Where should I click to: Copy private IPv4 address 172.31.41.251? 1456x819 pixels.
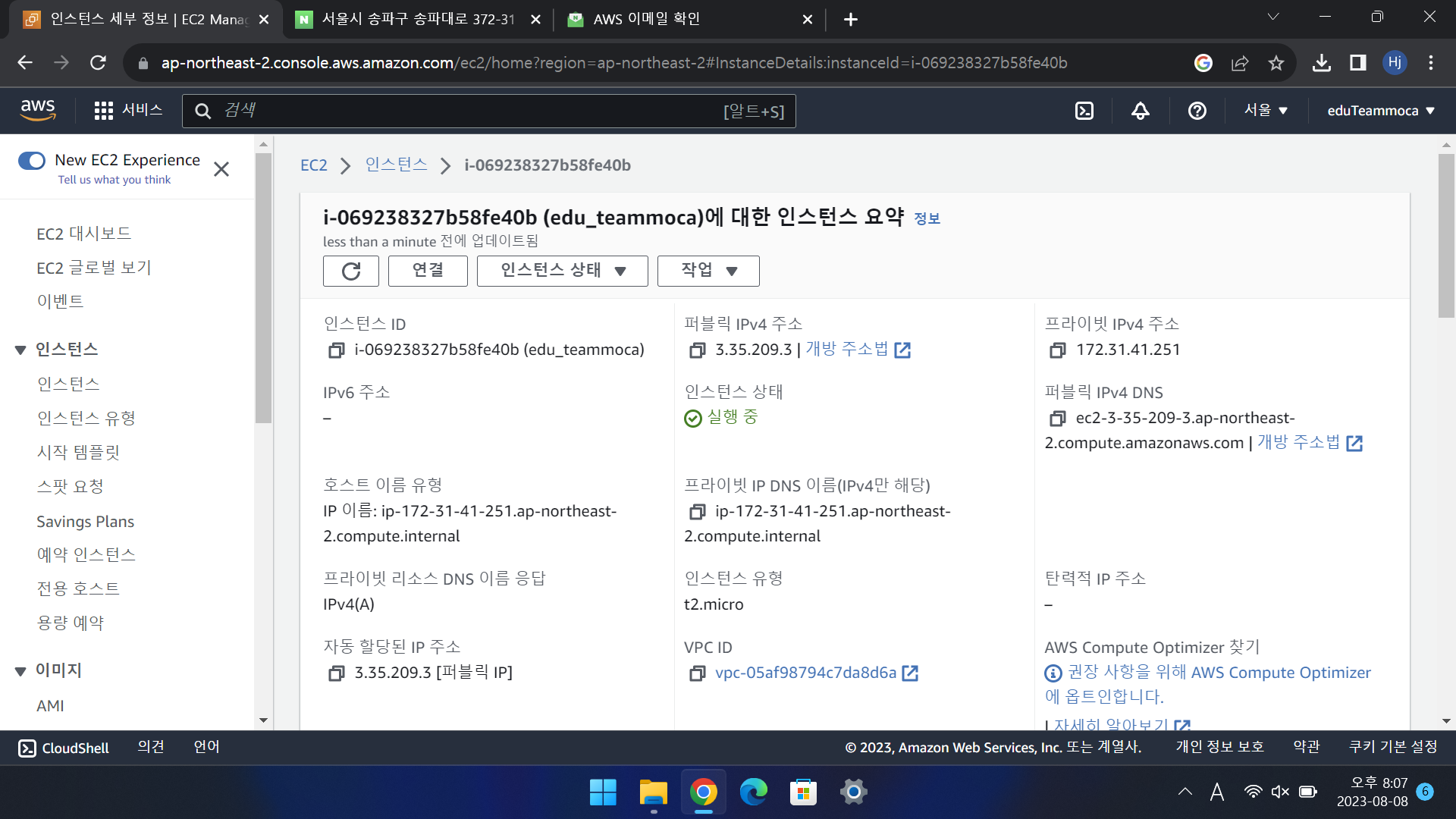[x=1057, y=350]
